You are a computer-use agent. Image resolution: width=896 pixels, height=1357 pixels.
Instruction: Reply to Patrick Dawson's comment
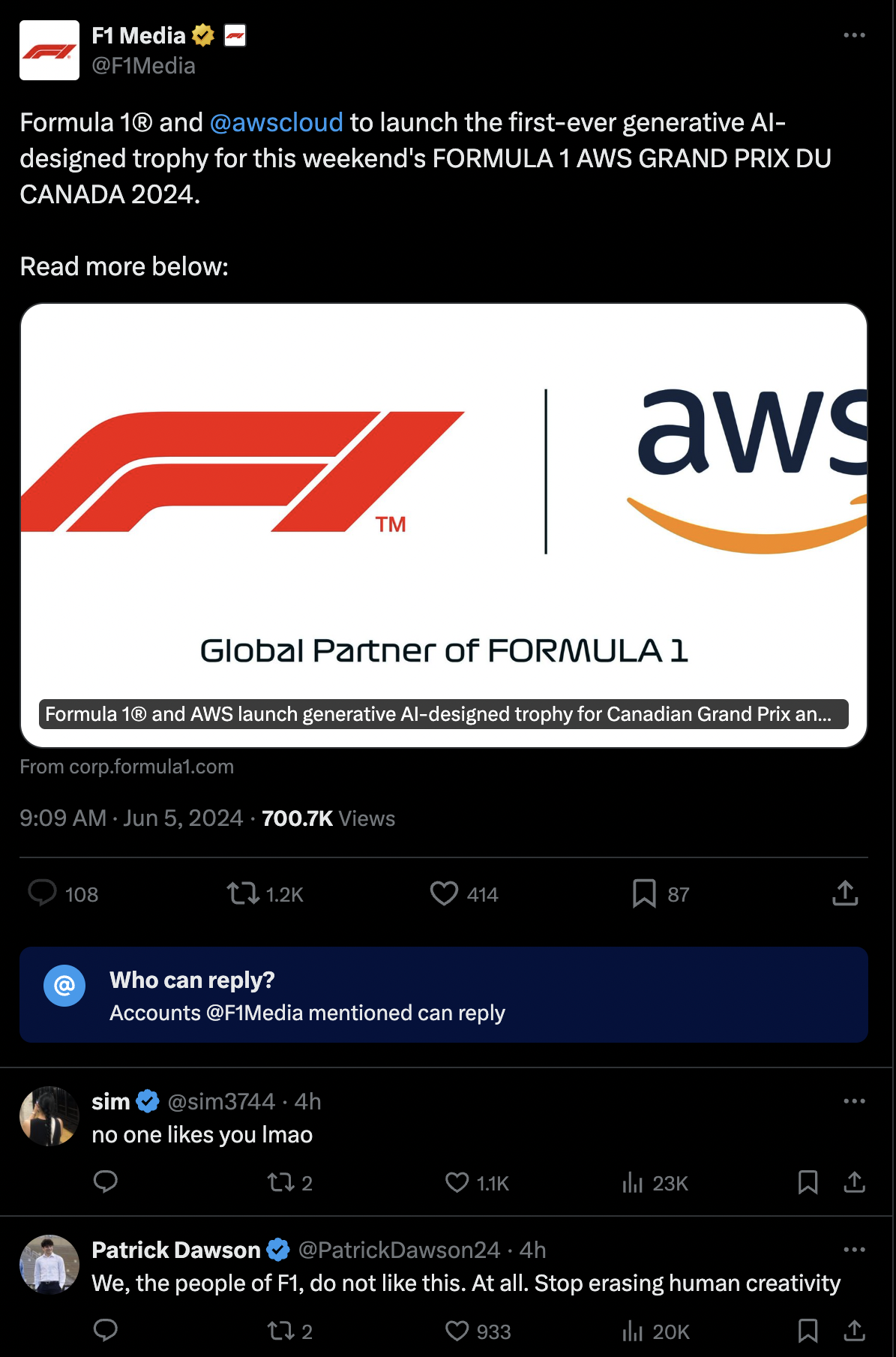click(x=106, y=1331)
